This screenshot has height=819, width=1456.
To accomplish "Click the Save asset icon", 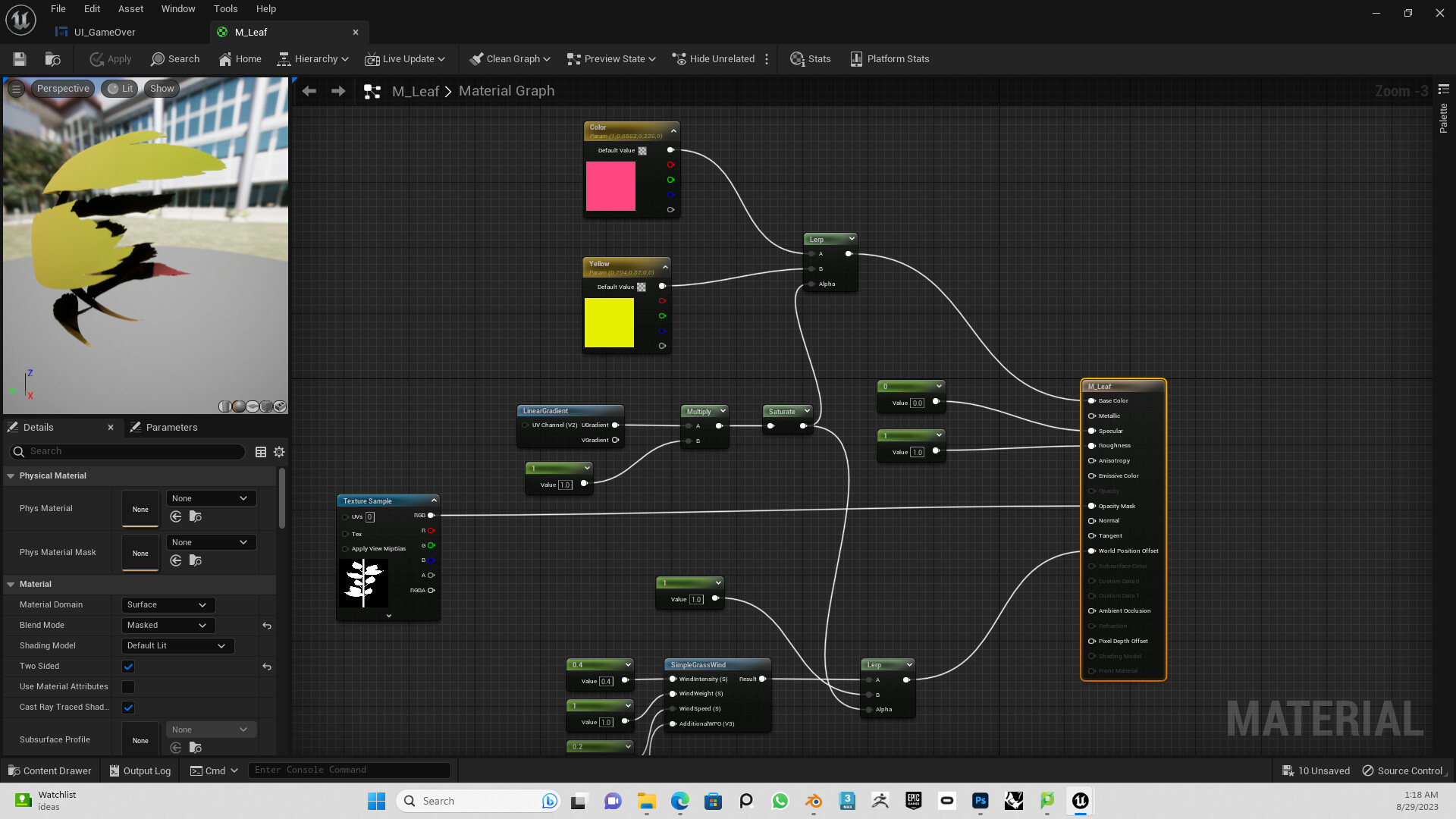I will [20, 59].
